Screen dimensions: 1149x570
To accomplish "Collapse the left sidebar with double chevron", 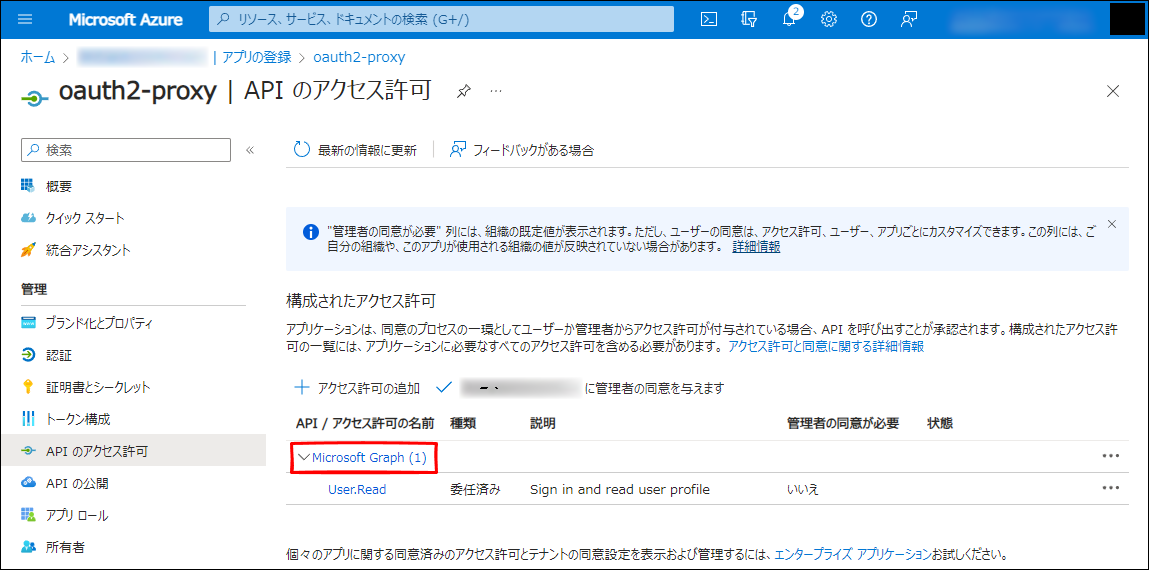I will pos(250,150).
